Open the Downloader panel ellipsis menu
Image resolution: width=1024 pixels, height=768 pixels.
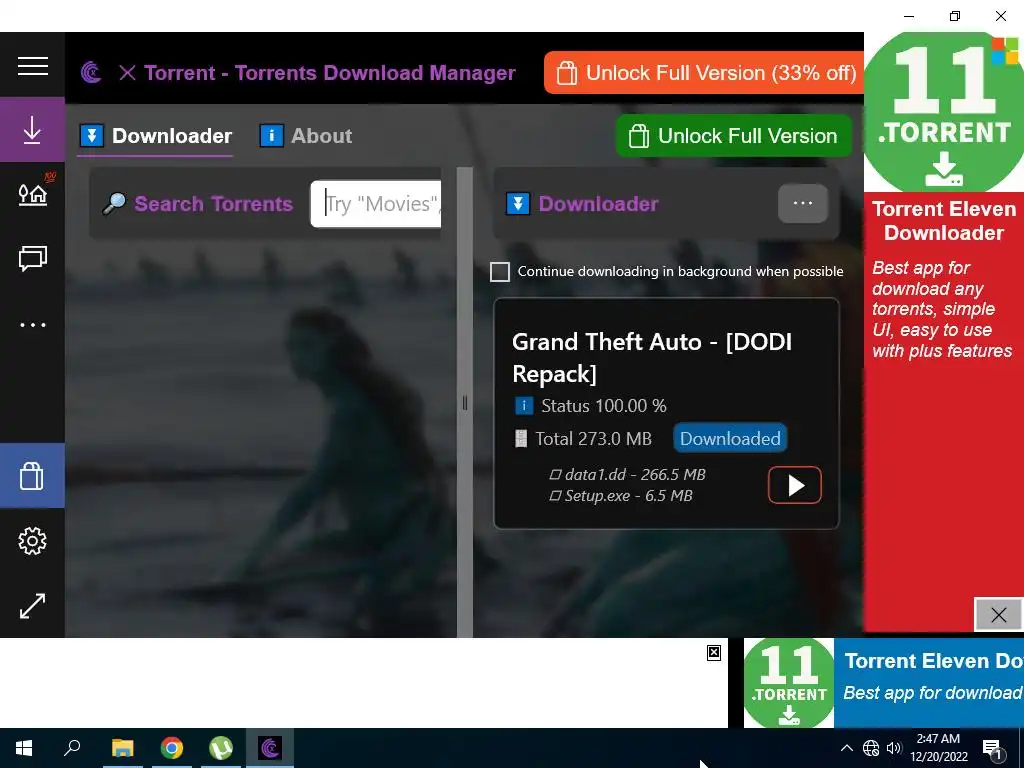tap(803, 203)
